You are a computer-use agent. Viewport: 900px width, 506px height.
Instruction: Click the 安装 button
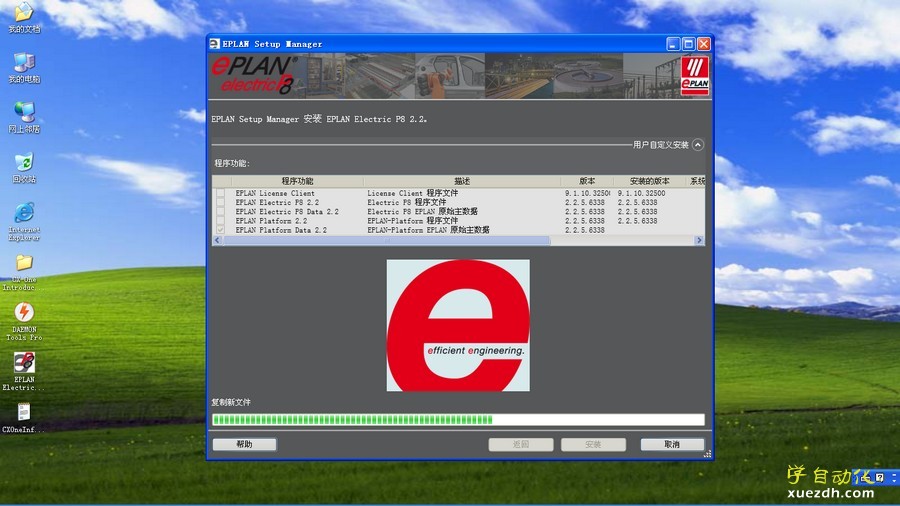coord(593,444)
